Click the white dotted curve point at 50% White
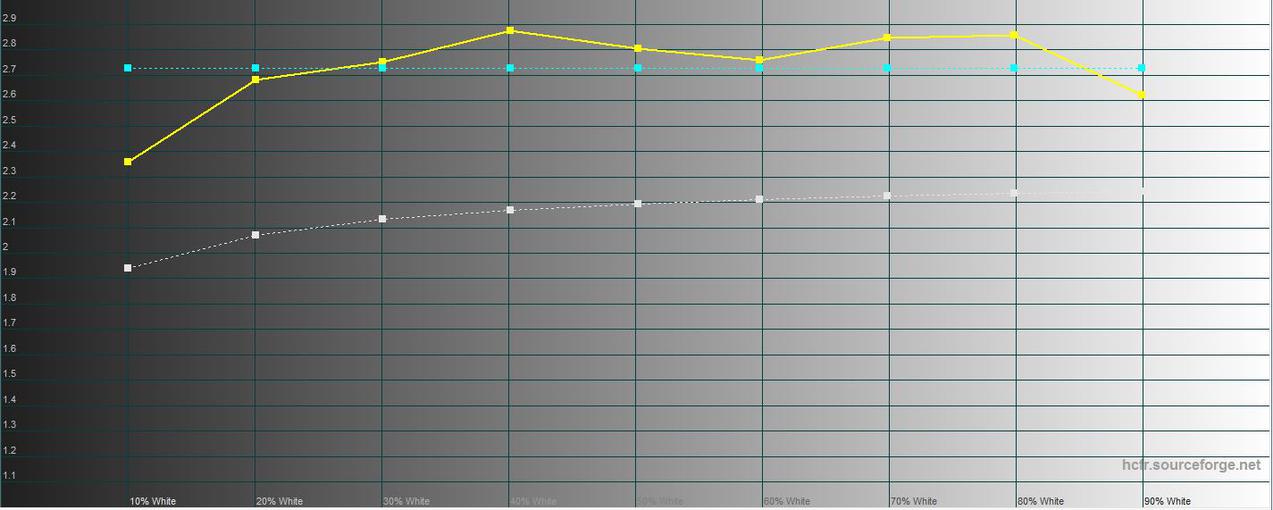 pyautogui.click(x=638, y=204)
